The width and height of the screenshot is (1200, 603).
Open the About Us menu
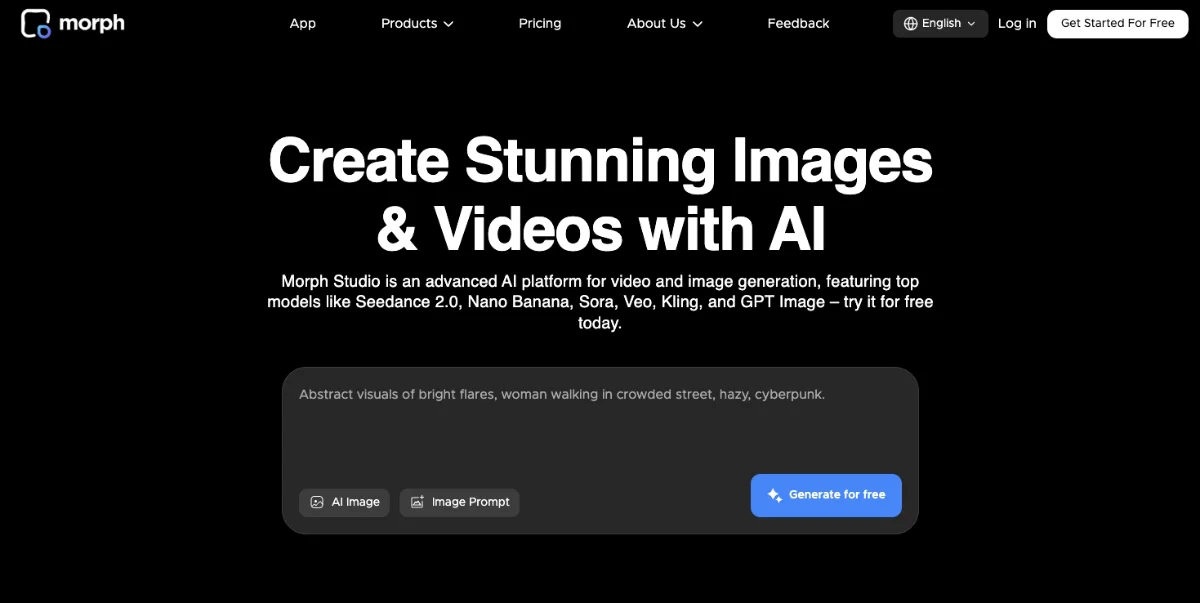coord(665,23)
